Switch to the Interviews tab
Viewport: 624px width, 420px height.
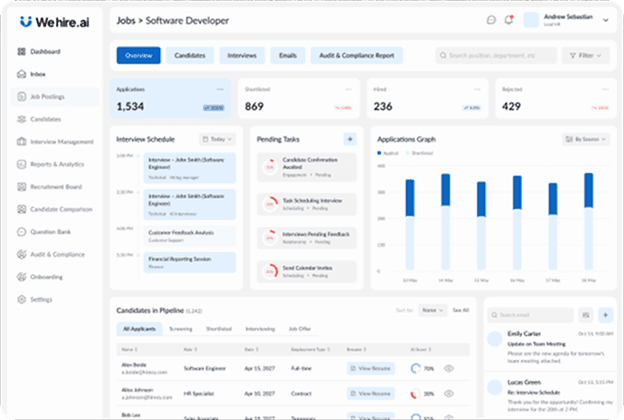(x=242, y=55)
